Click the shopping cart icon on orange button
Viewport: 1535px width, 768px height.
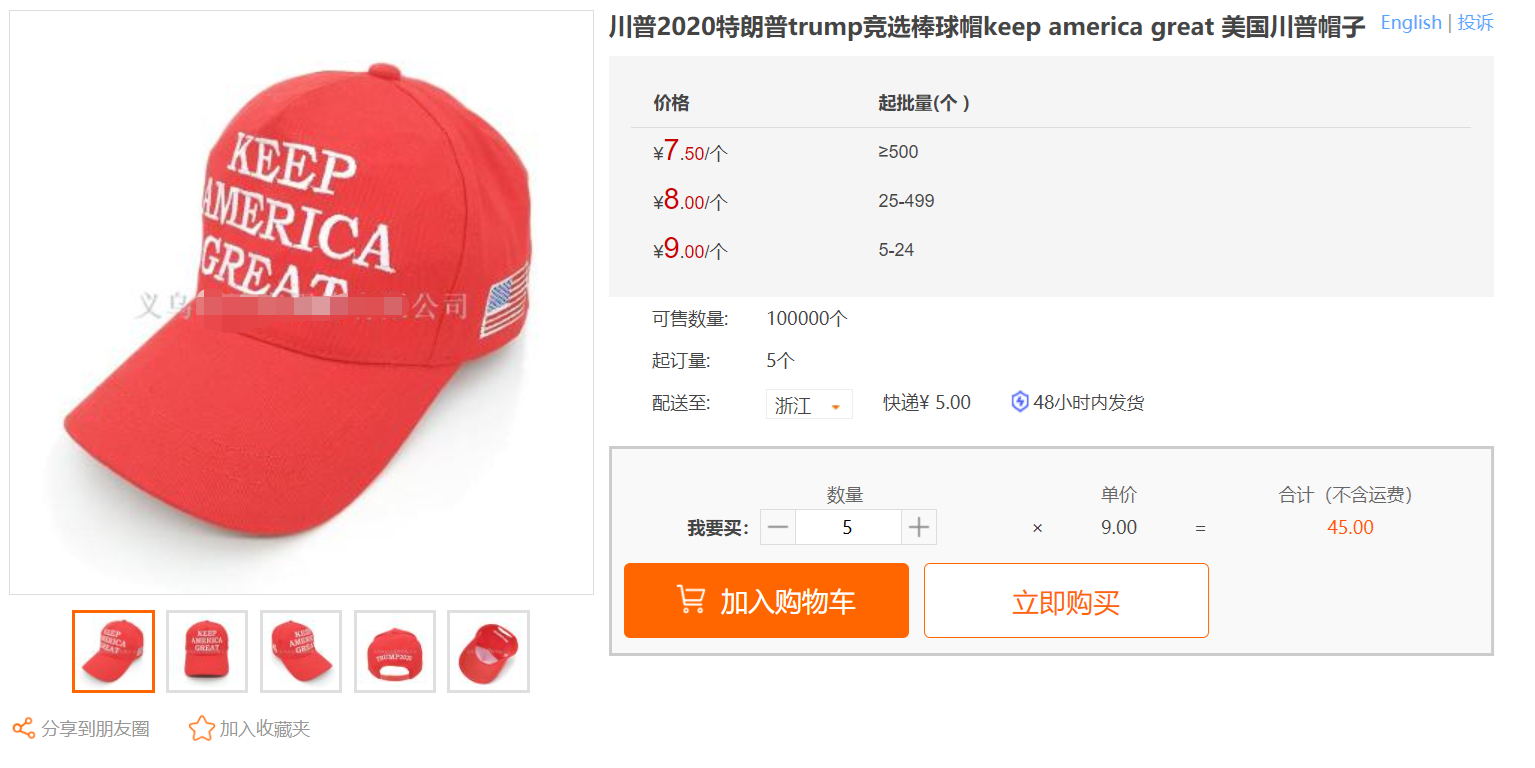[691, 599]
